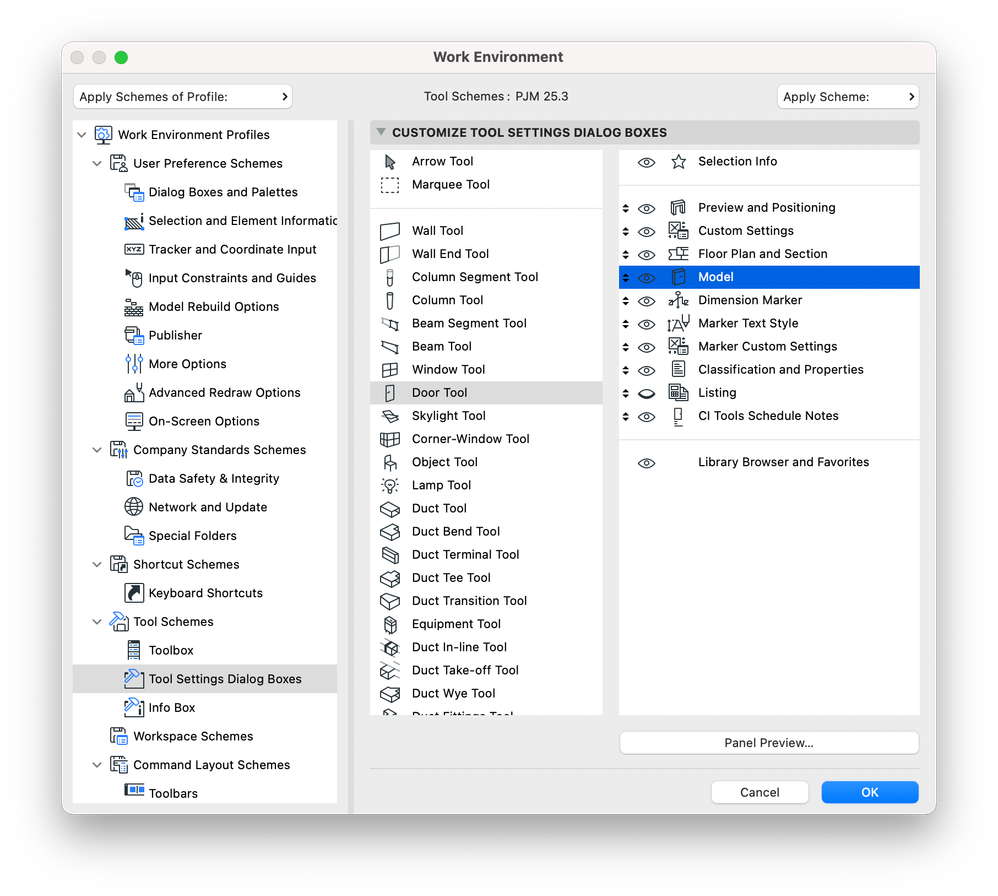Click the Cancel button
Viewport: 998px width, 896px height.
tap(760, 792)
